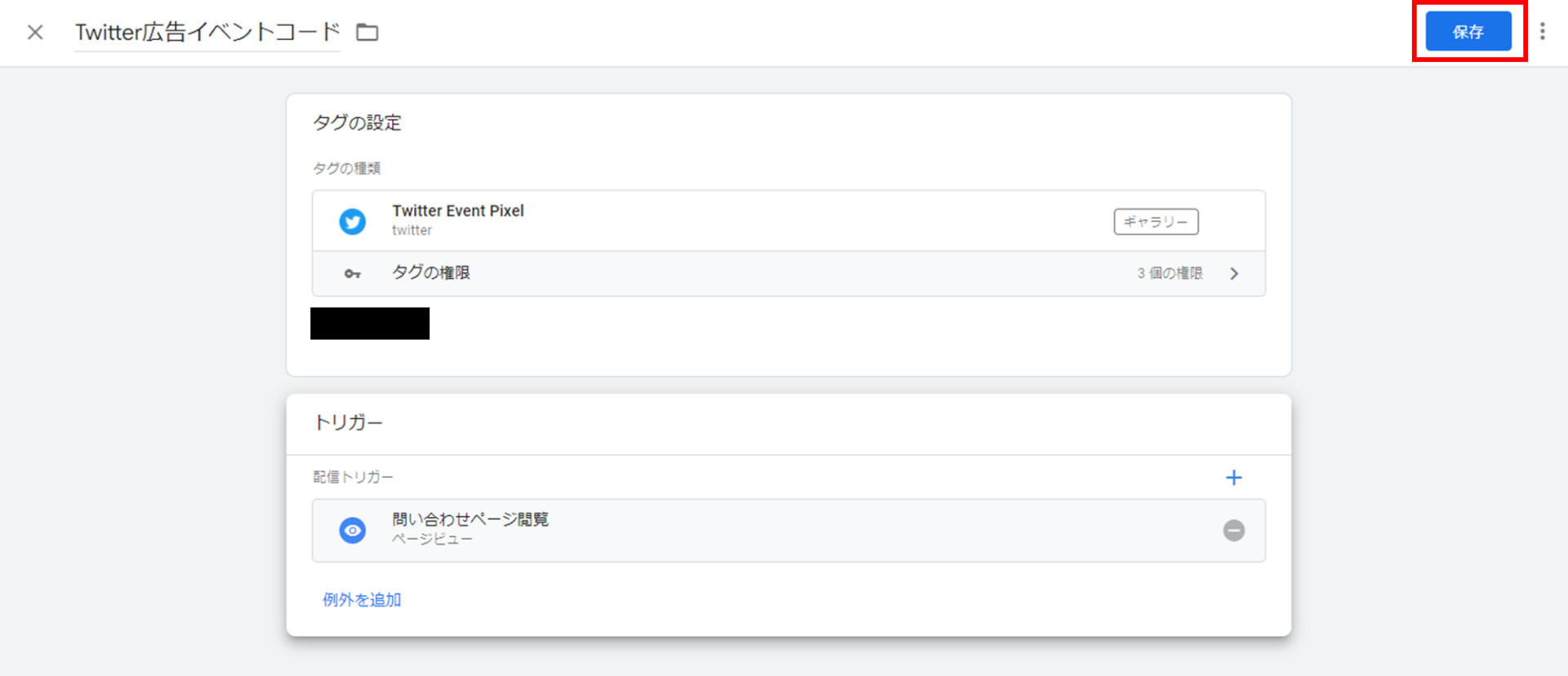
Task: Close the tag editor with the X icon
Action: point(35,32)
